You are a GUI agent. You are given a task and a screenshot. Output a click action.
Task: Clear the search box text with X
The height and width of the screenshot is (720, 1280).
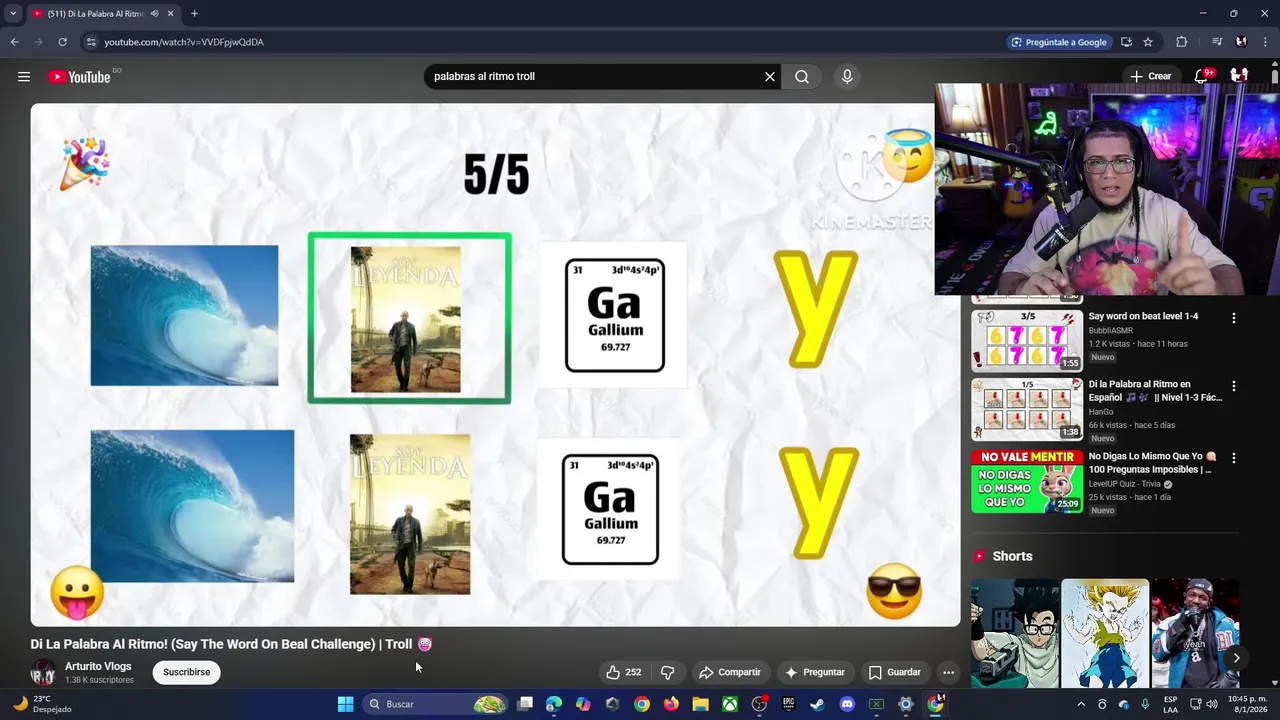point(770,77)
